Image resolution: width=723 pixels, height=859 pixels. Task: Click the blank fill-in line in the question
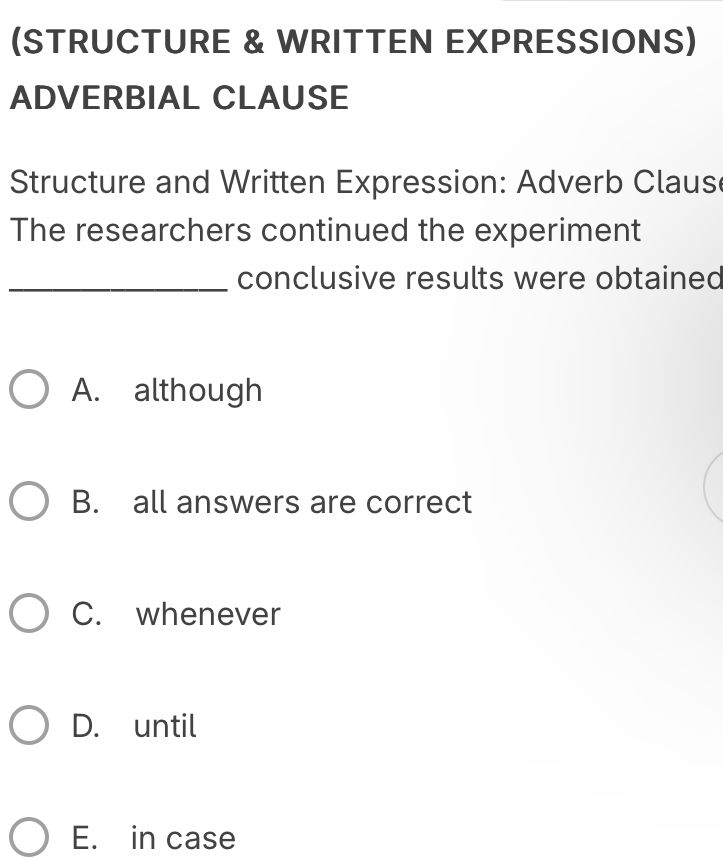click(118, 289)
